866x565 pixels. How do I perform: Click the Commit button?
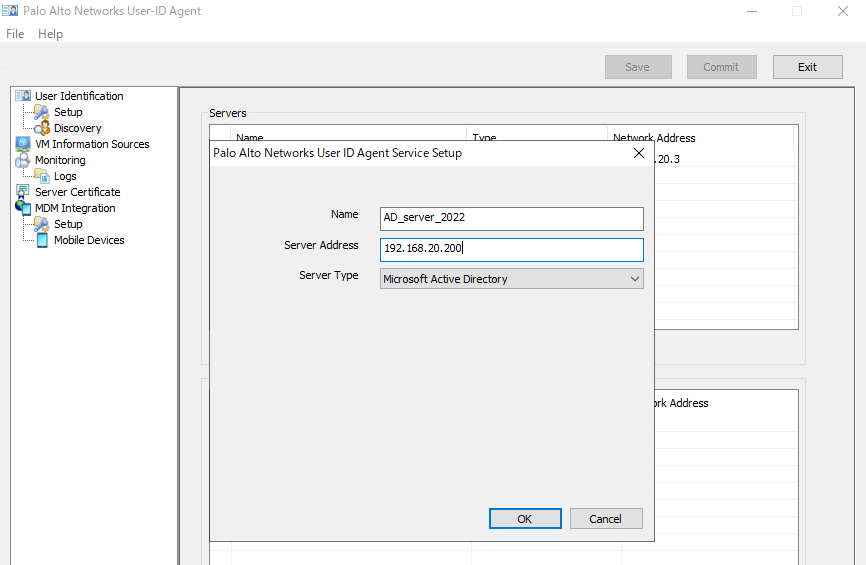click(721, 67)
